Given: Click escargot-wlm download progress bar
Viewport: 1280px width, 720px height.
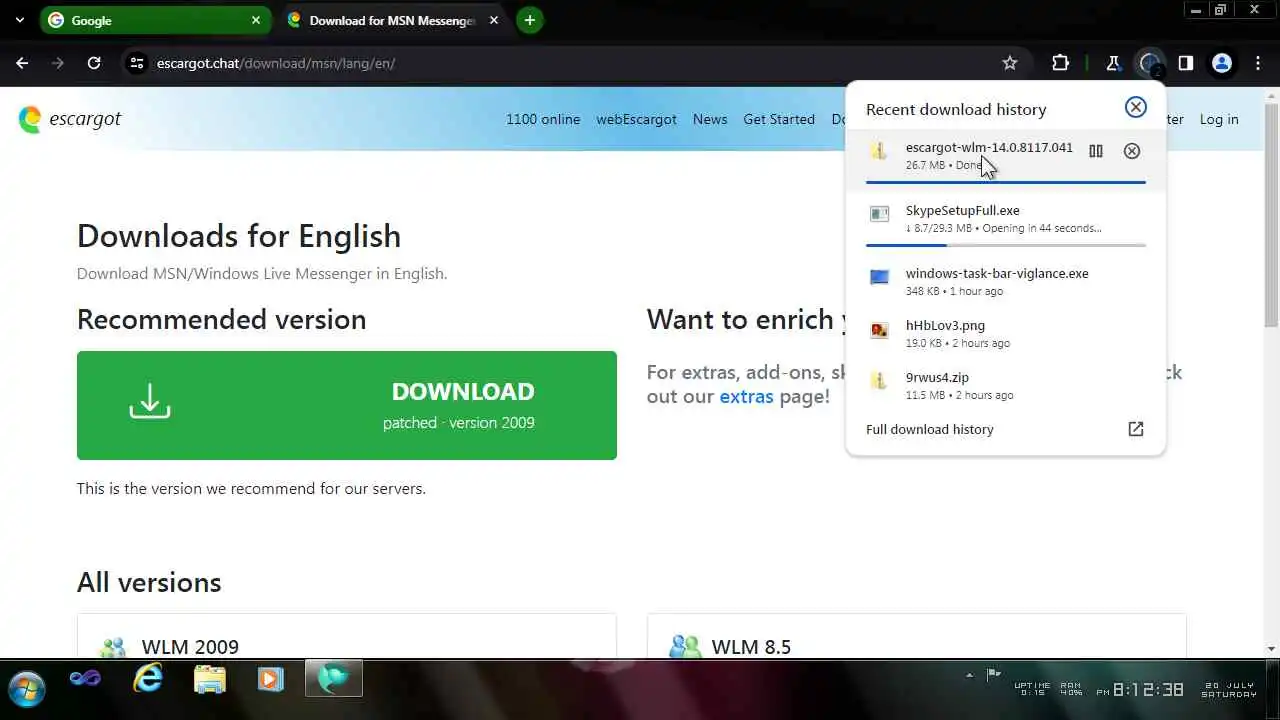Looking at the screenshot, I should point(1006,182).
